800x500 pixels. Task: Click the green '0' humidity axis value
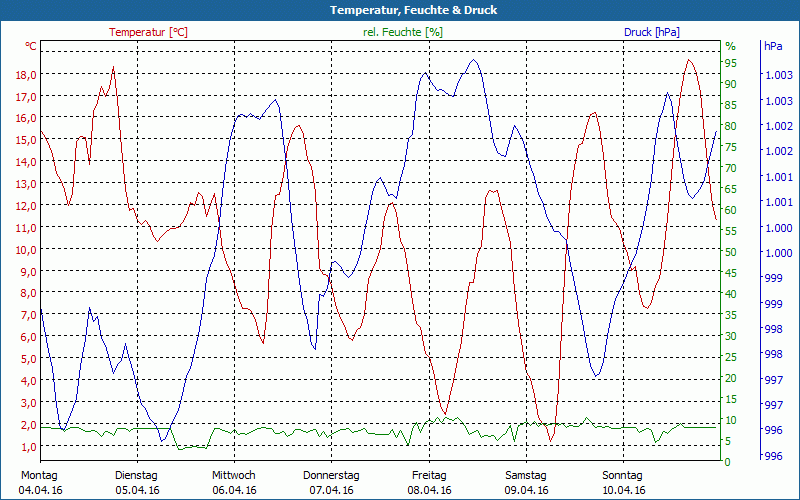728,462
